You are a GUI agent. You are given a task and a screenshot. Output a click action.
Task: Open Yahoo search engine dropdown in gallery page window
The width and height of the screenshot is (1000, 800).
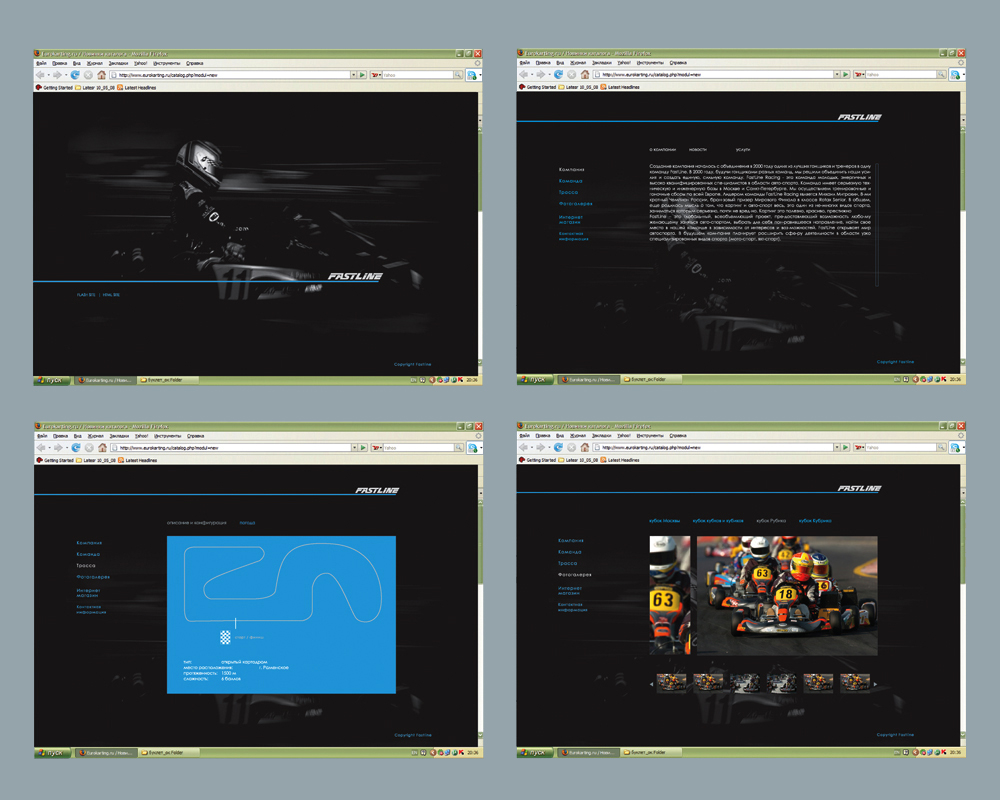(859, 447)
